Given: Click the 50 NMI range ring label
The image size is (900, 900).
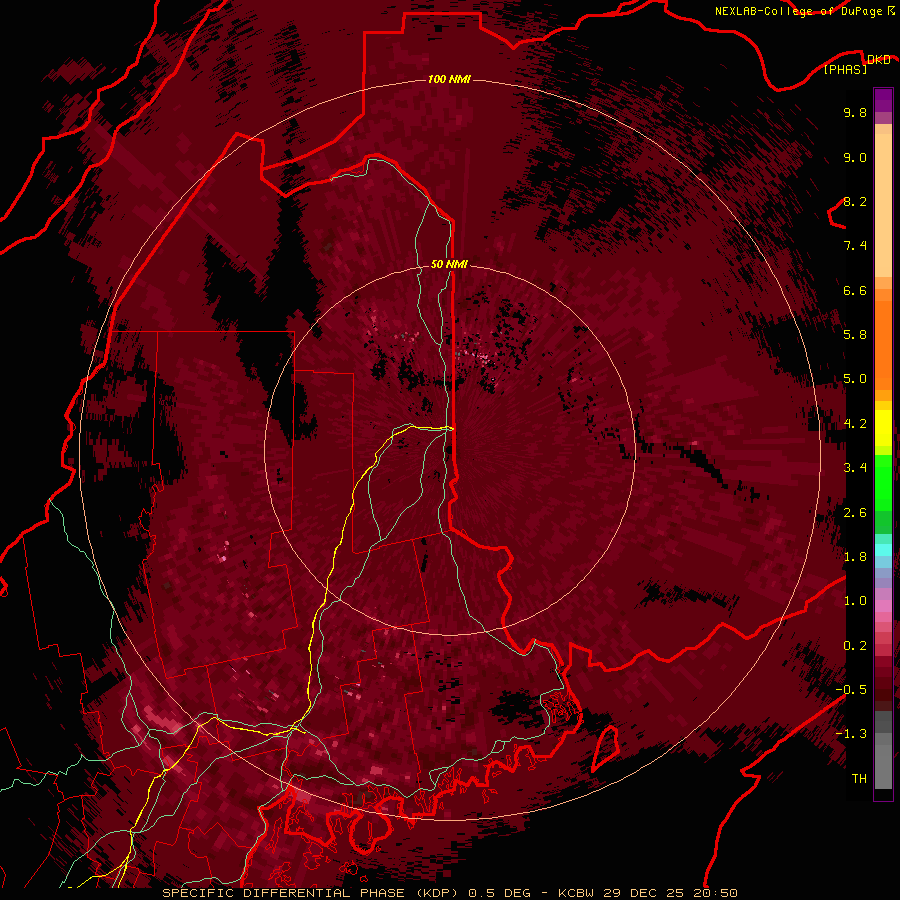Looking at the screenshot, I should (x=449, y=264).
